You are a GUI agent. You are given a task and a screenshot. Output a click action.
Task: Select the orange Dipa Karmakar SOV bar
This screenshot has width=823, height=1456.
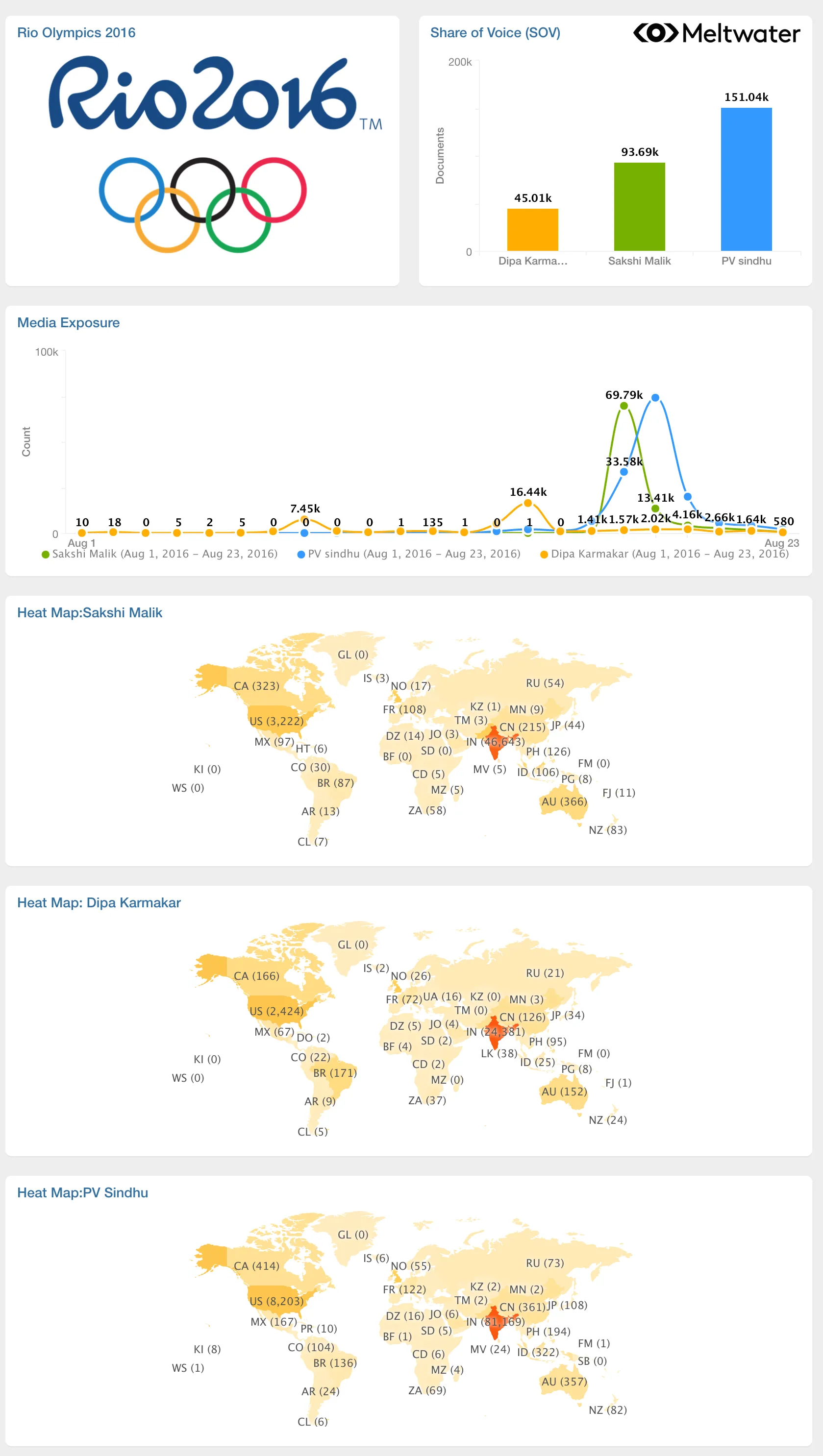(x=532, y=229)
